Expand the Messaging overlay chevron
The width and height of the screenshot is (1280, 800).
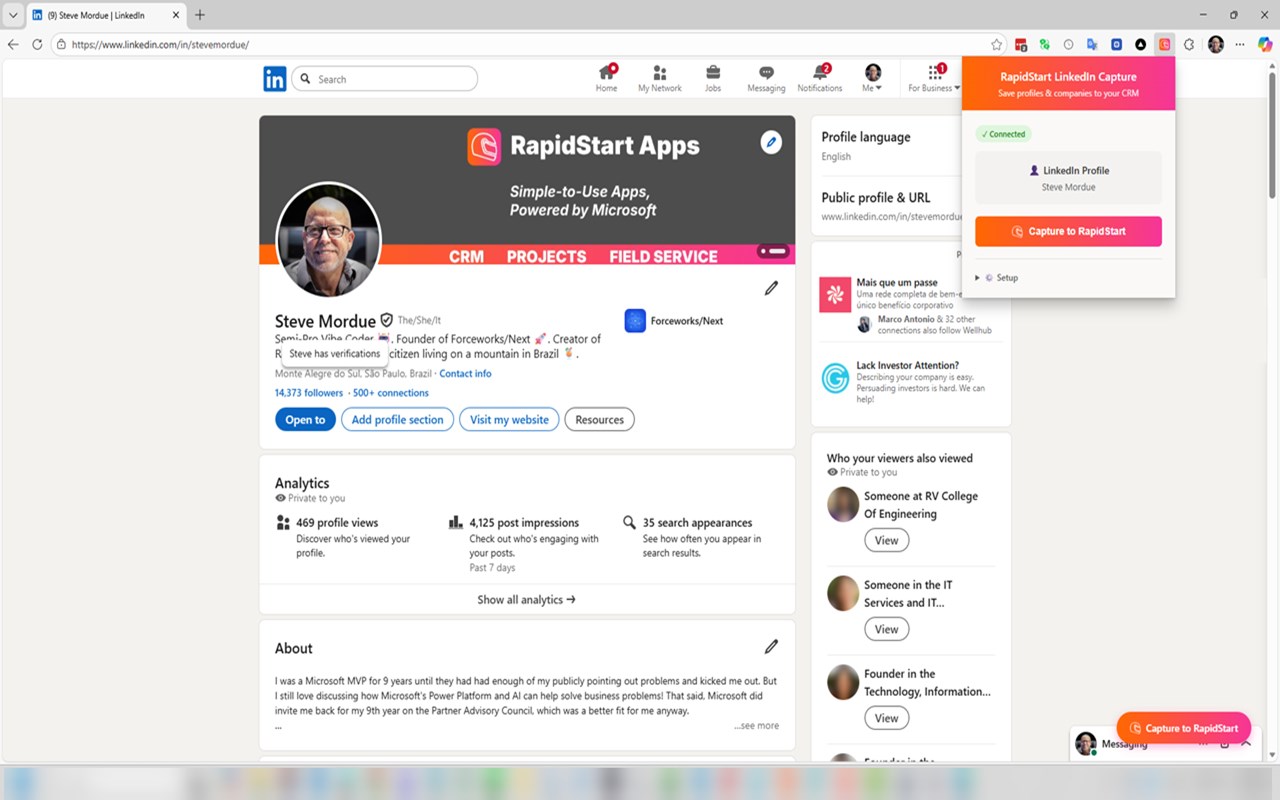1246,744
